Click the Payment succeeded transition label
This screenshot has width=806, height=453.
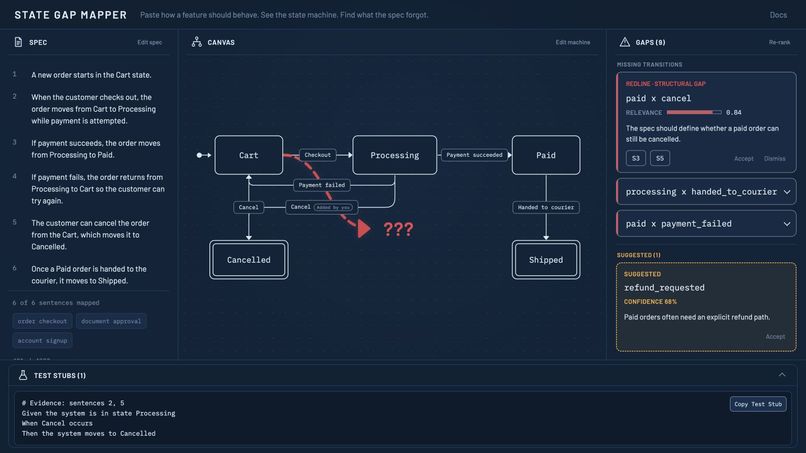474,155
